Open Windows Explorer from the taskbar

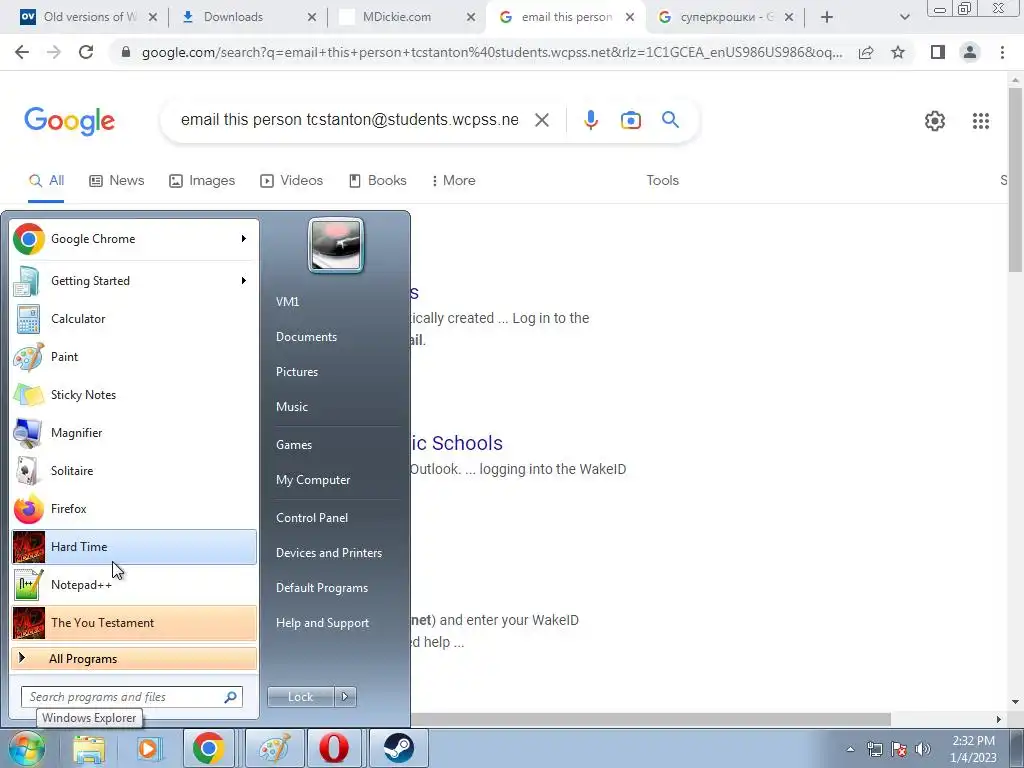tap(89, 749)
